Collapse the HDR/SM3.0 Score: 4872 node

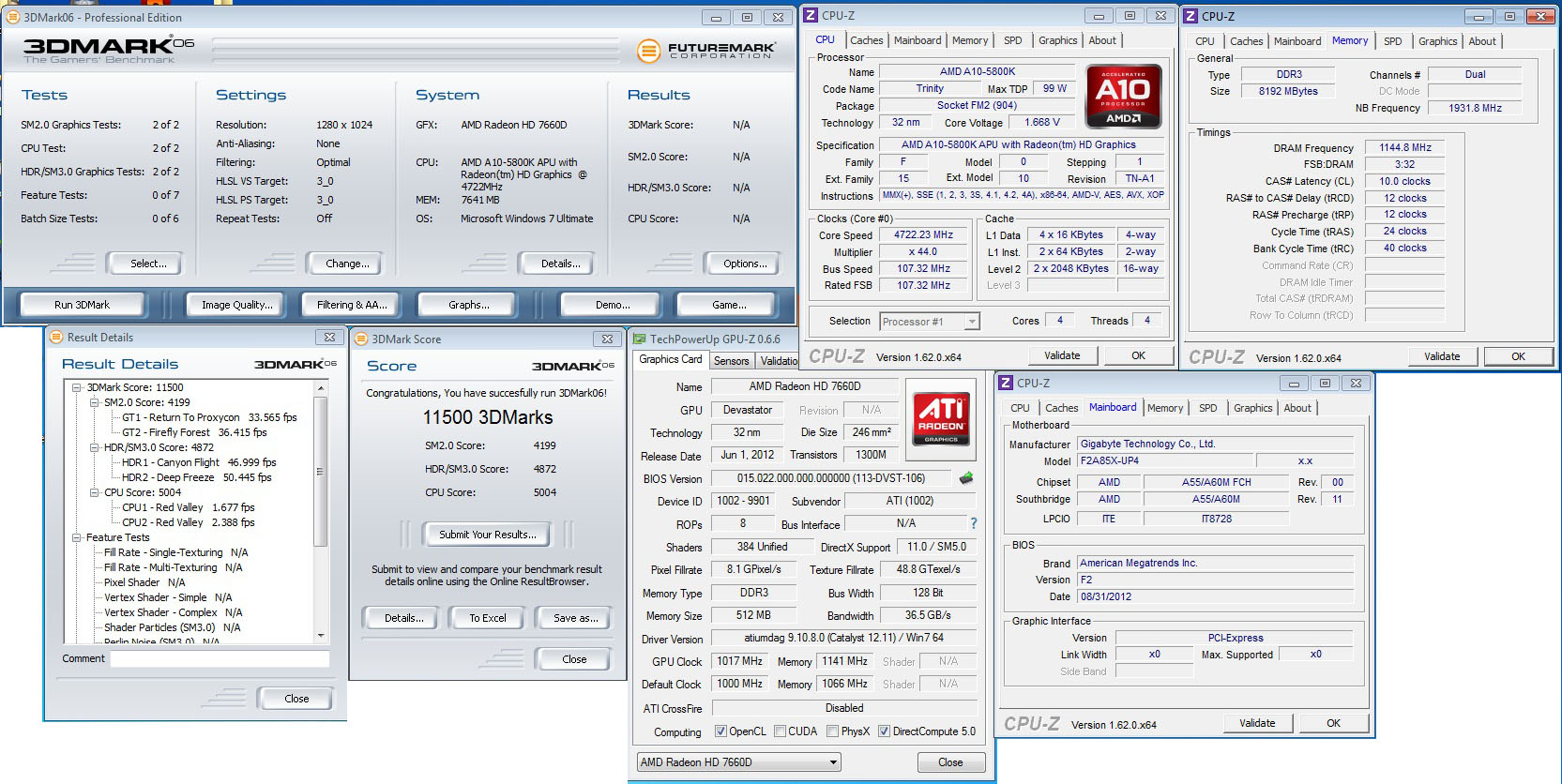pyautogui.click(x=95, y=447)
